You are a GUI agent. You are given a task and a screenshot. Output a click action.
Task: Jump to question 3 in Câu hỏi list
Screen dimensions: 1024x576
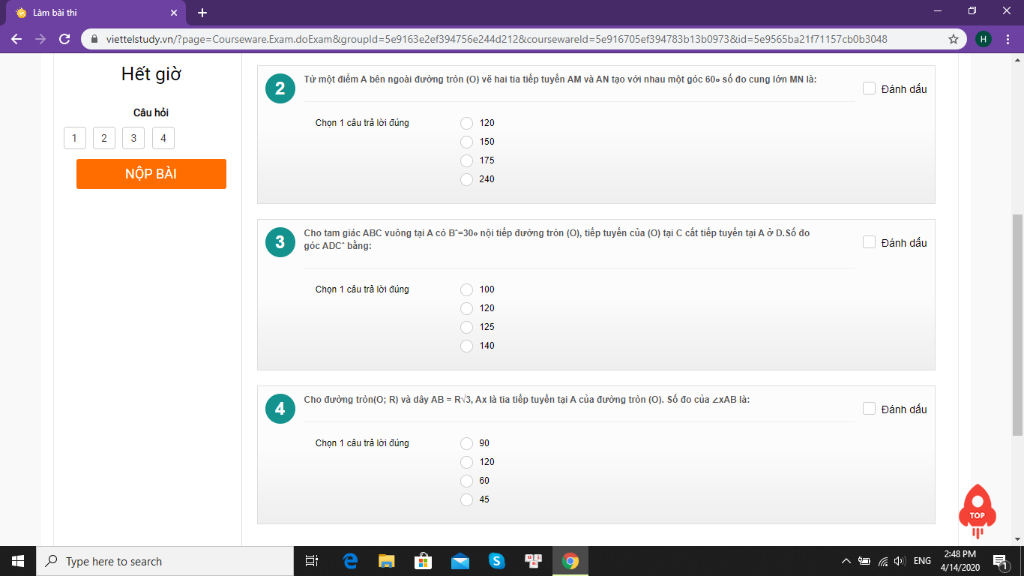pos(133,138)
